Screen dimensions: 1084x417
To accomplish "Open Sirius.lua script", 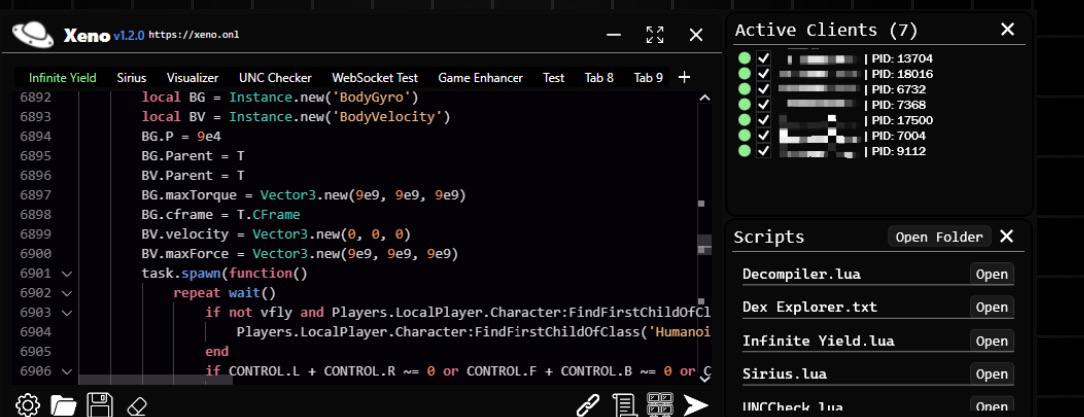I will (x=991, y=374).
